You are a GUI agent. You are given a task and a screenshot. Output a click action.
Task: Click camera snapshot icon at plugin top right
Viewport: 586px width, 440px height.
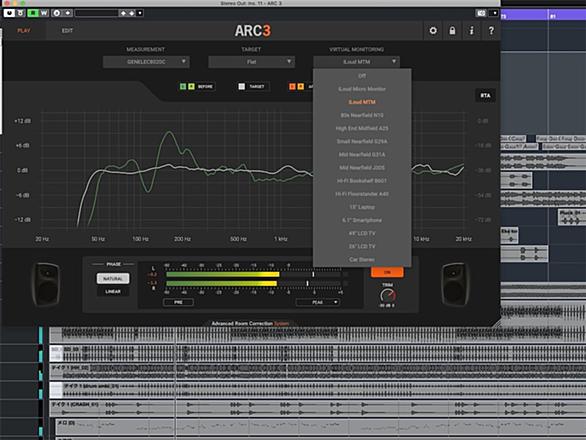coord(481,13)
